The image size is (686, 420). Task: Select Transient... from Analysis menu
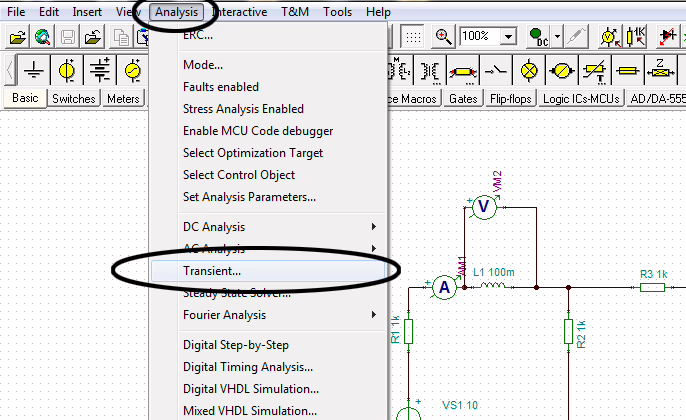pyautogui.click(x=212, y=271)
